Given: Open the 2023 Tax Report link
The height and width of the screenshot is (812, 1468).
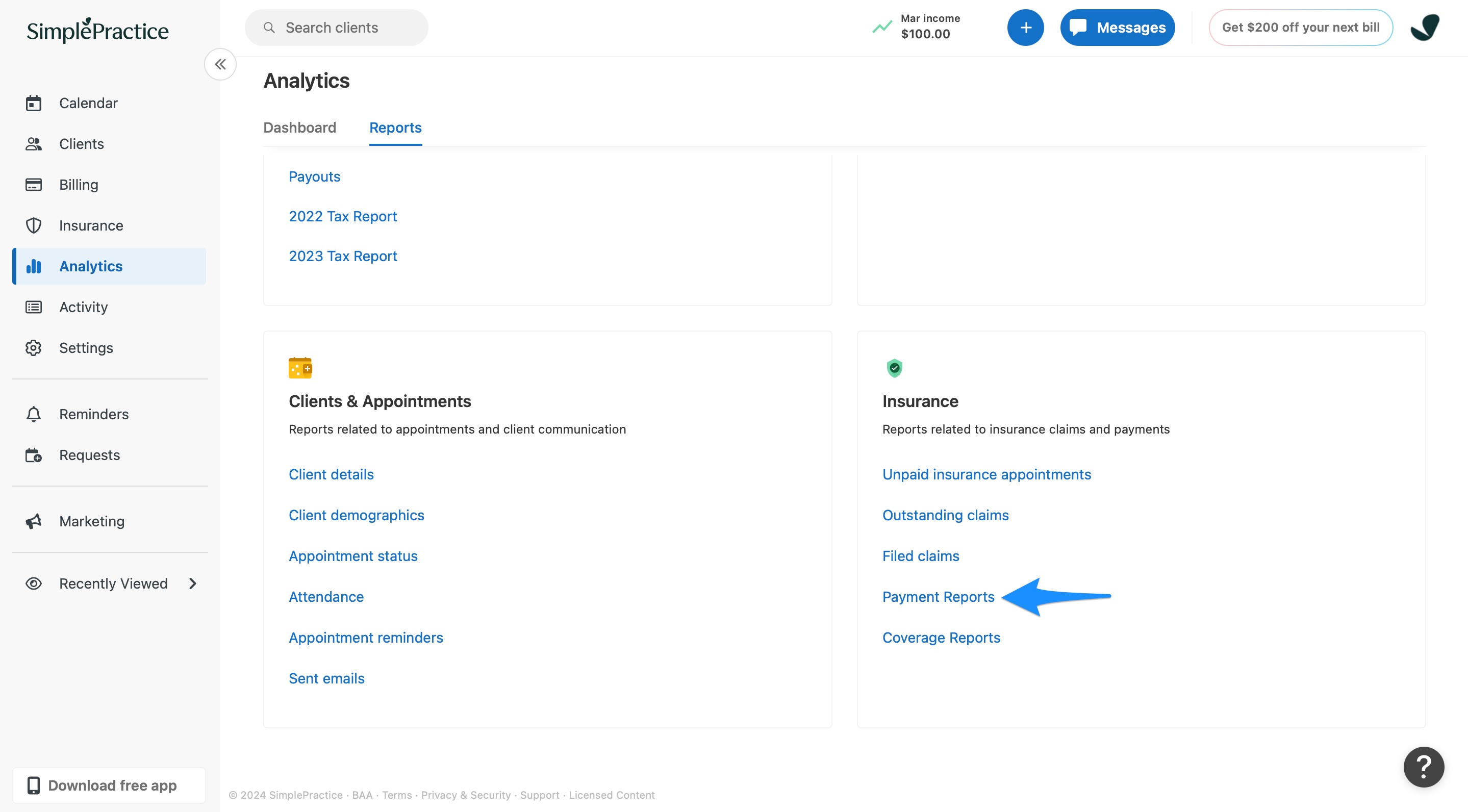Looking at the screenshot, I should (x=342, y=257).
